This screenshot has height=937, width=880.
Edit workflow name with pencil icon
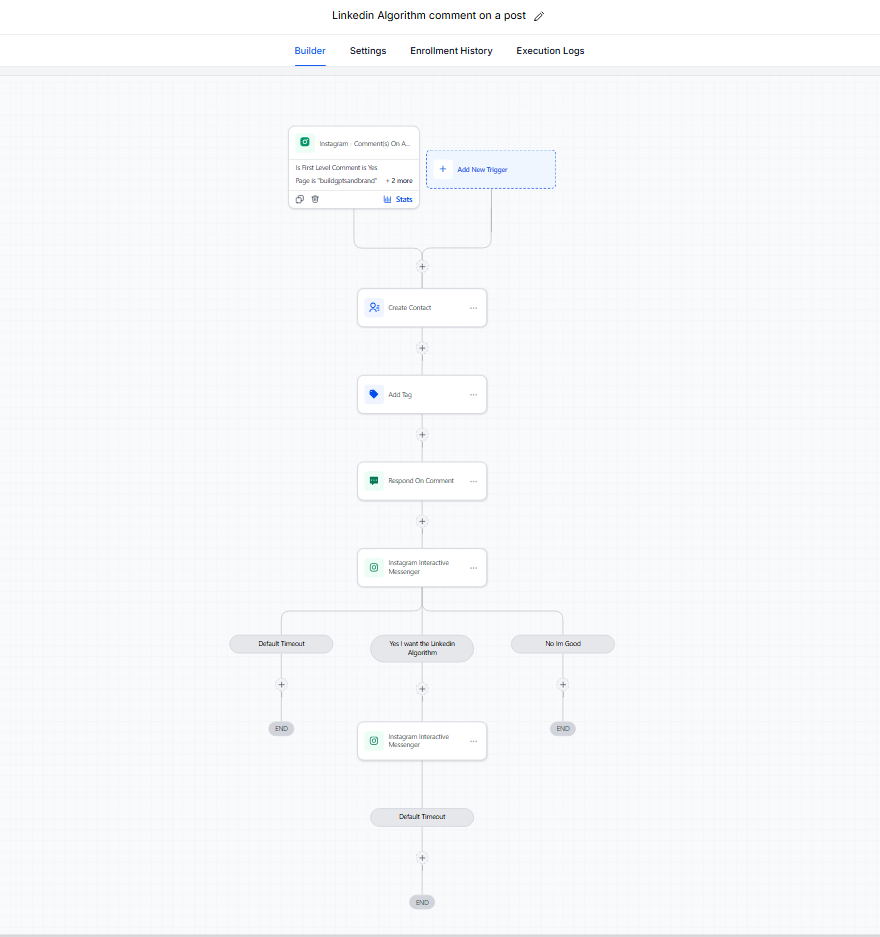(x=539, y=16)
